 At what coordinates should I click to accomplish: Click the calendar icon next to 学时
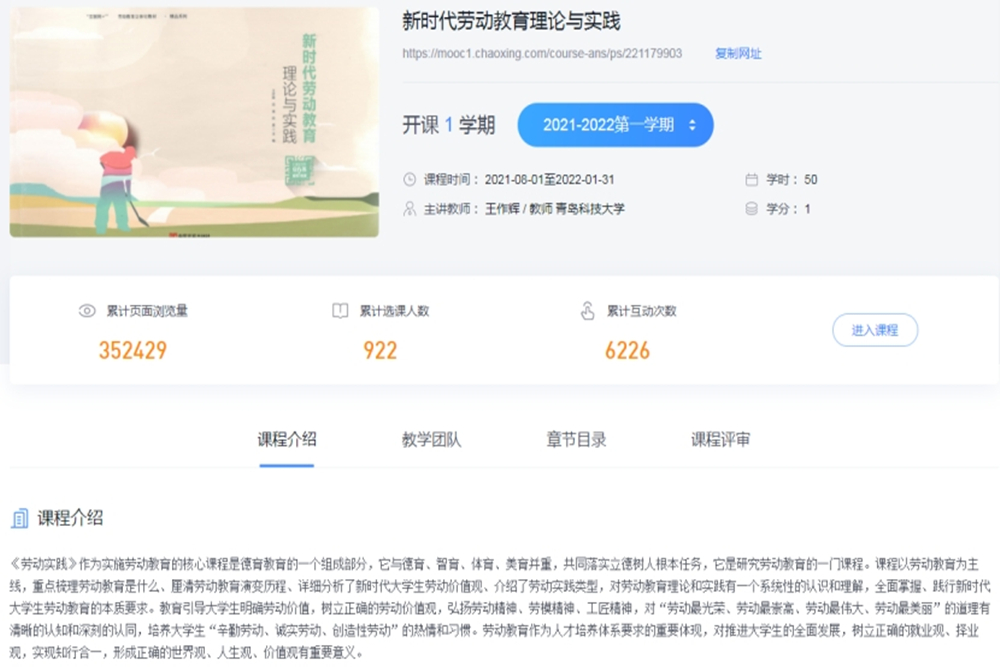(x=752, y=180)
